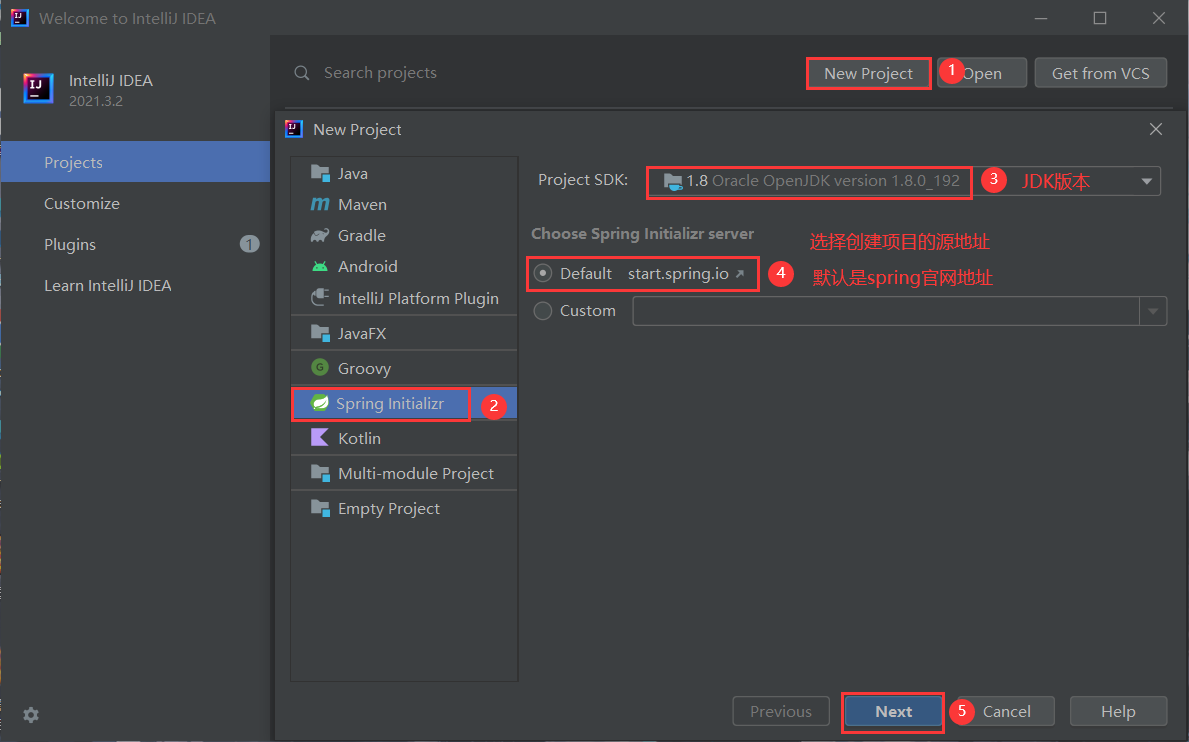Viewport: 1189px width, 742px height.
Task: Click the Plugins update count badge
Action: 249,244
